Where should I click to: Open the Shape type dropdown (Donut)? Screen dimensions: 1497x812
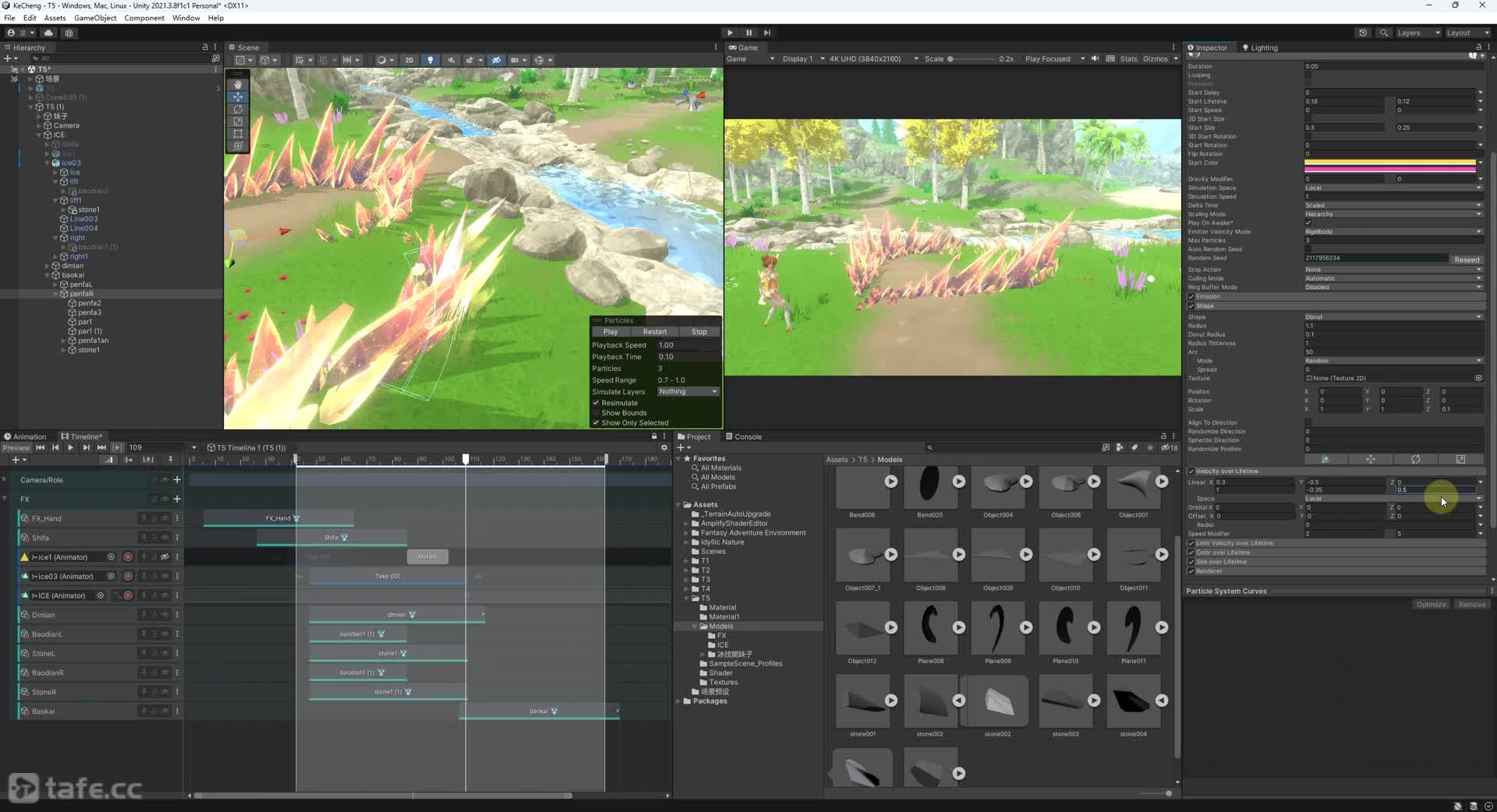(1394, 317)
